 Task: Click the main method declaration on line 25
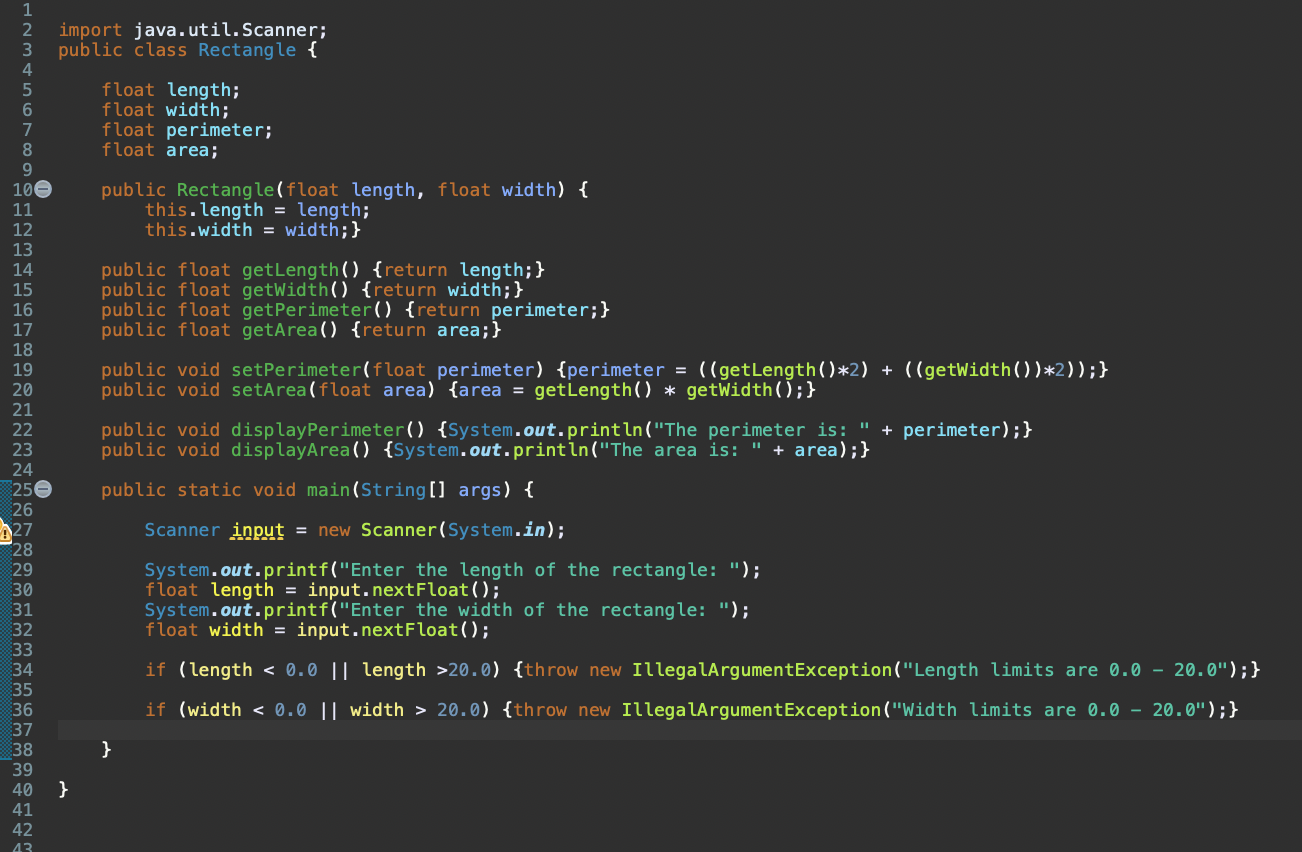coord(329,489)
